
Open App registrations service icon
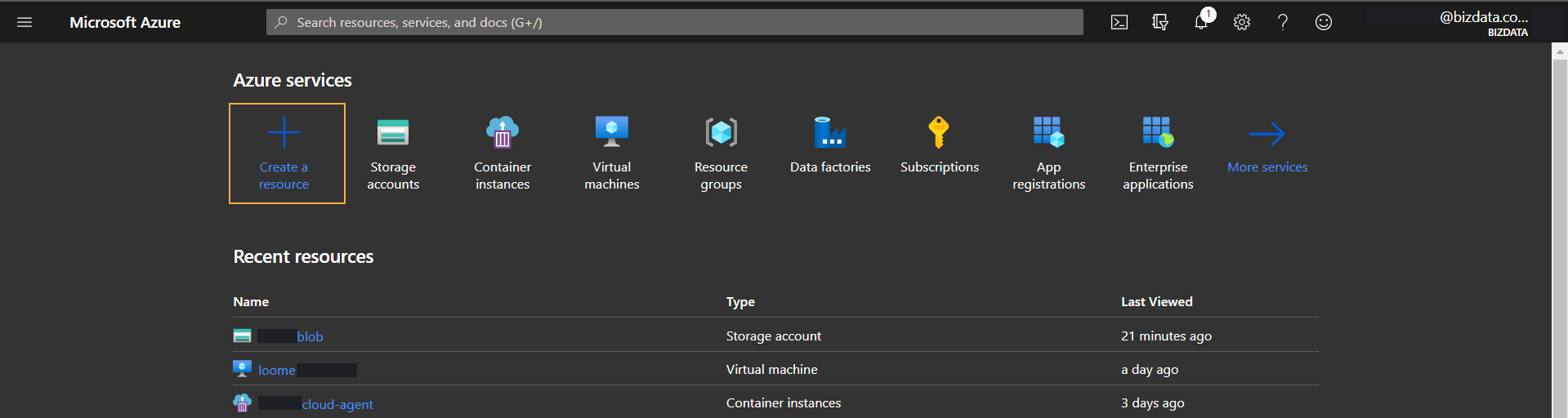point(1048,131)
